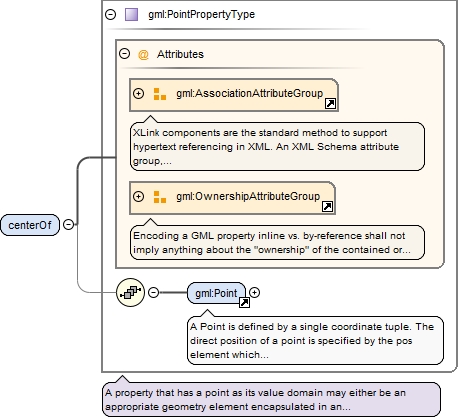Click the orange @ Attributes icon
This screenshot has width=459, height=420.
point(143,54)
